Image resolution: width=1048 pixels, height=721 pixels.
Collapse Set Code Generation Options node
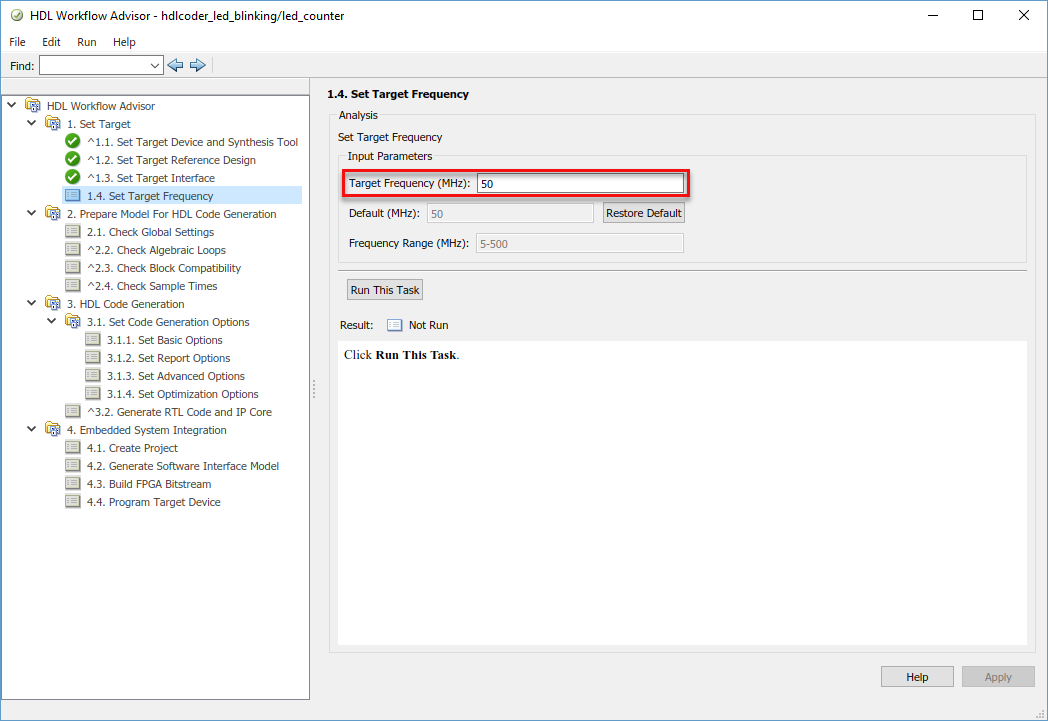(x=52, y=322)
